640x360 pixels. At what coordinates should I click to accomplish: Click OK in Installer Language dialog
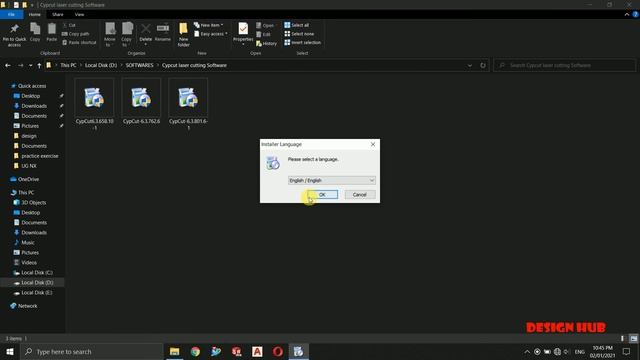[x=322, y=195]
